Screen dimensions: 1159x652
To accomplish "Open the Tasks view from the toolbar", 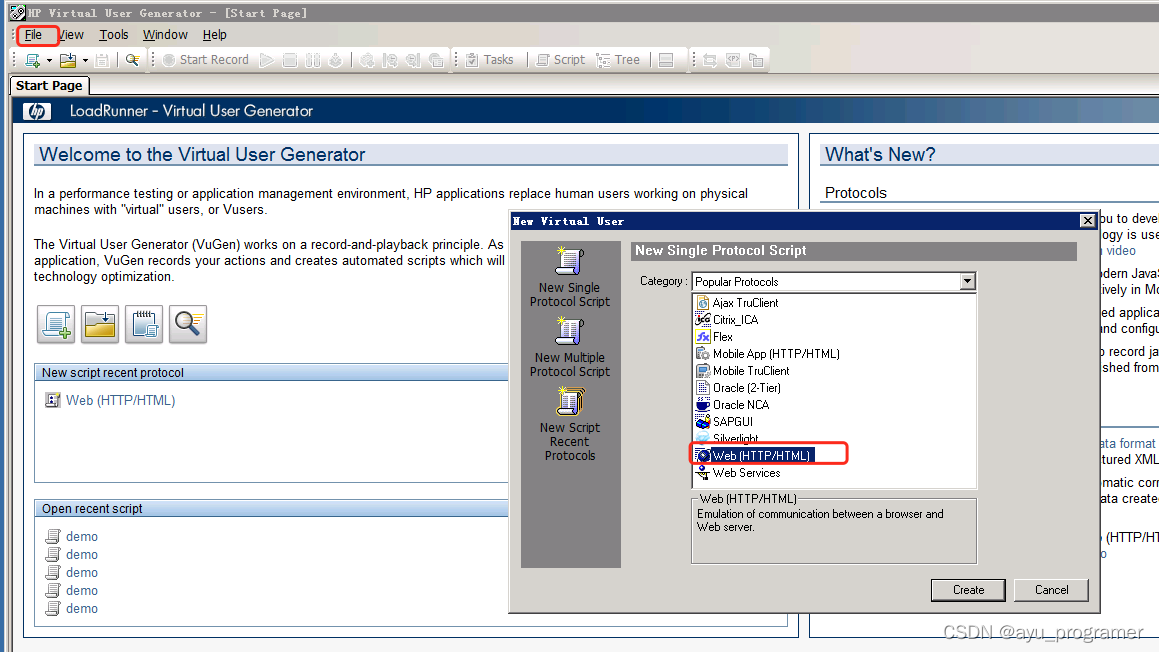I will [489, 60].
